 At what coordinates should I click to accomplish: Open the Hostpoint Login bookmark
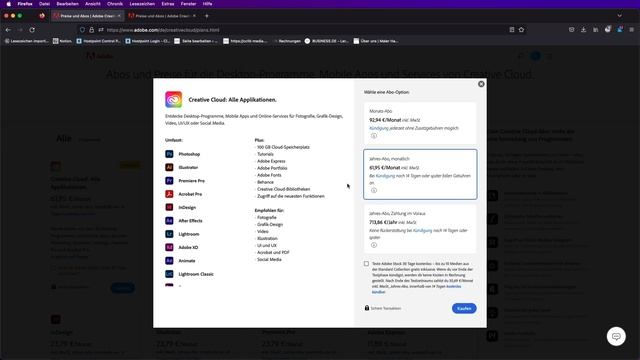(147, 41)
